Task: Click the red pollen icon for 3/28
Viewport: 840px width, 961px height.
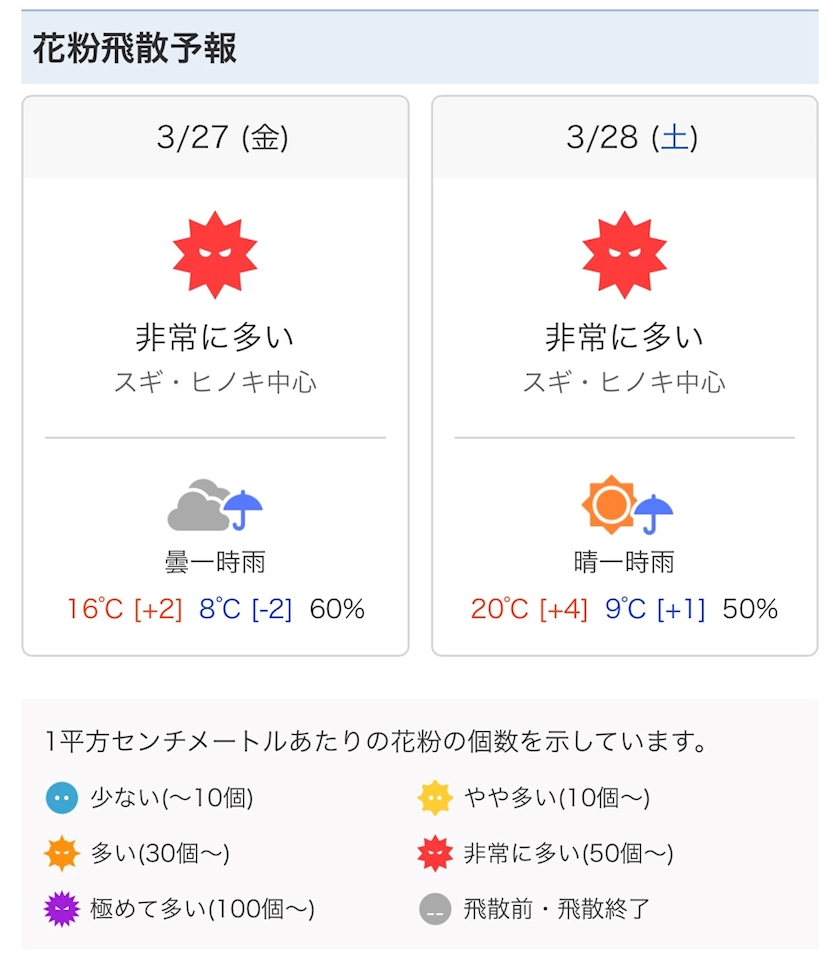Action: [624, 254]
